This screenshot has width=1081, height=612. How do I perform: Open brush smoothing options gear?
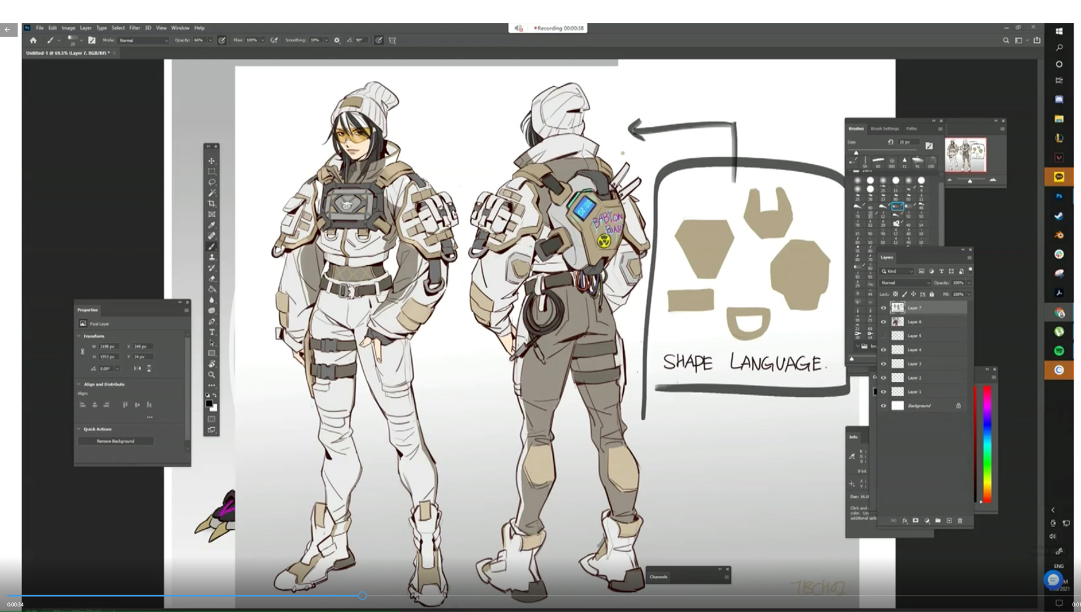pyautogui.click(x=336, y=41)
